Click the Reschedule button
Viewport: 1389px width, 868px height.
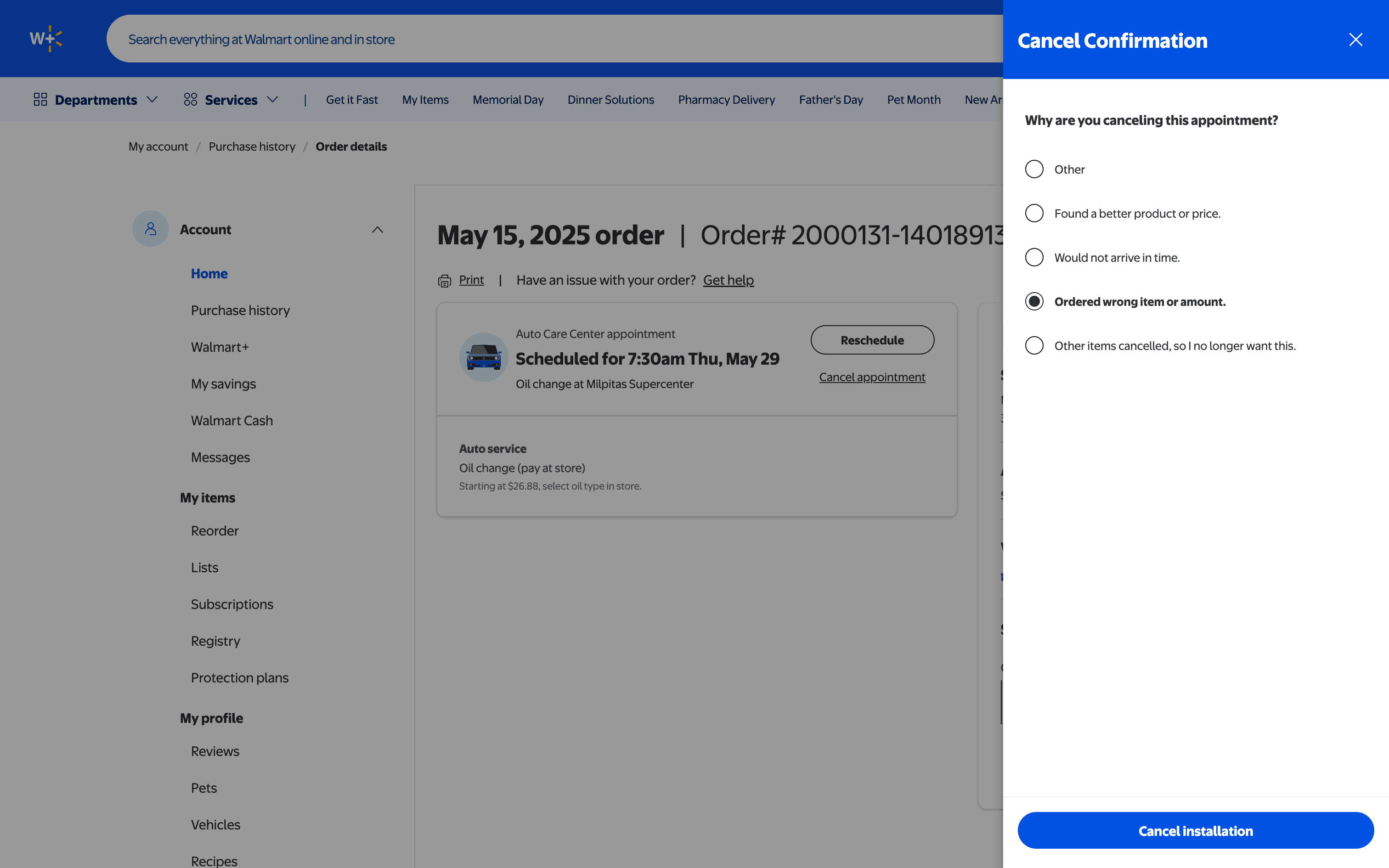872,340
